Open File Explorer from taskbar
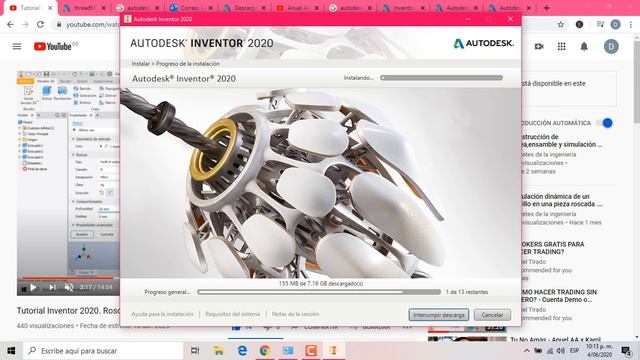Screen dimensions: 640x360 (x=218, y=351)
